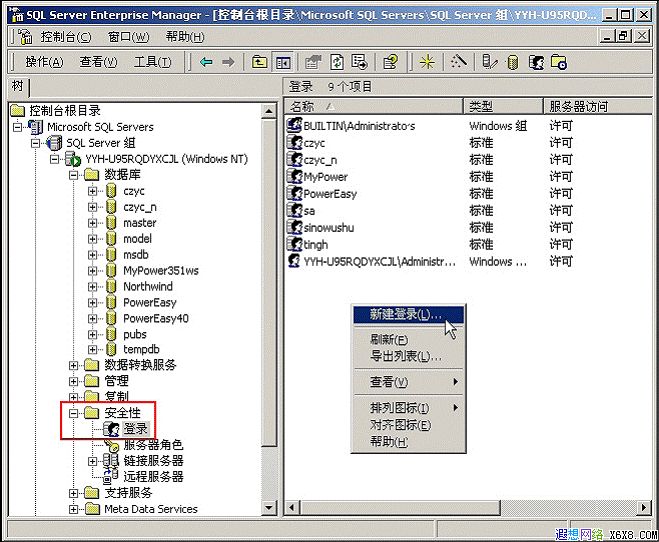Screen dimensions: 659x542
Task: Choose 导出列表(L)... from context menu
Action: (408, 356)
